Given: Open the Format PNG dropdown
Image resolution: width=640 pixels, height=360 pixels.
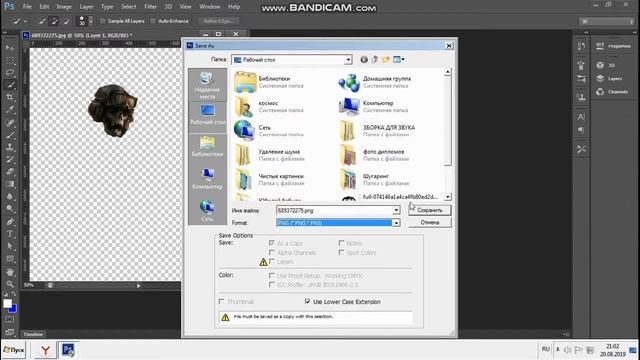Looking at the screenshot, I should click(x=396, y=223).
